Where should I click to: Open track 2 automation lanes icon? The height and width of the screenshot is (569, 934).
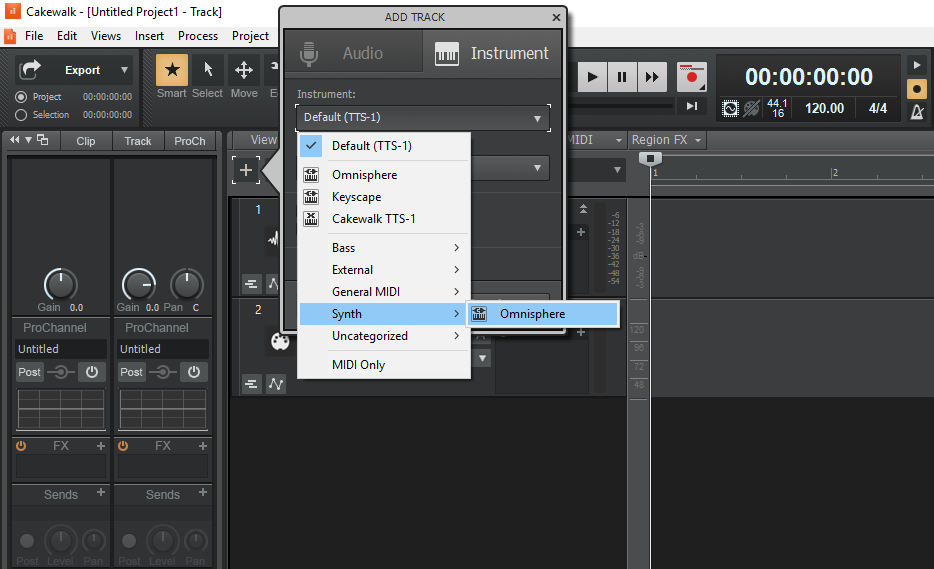point(276,384)
